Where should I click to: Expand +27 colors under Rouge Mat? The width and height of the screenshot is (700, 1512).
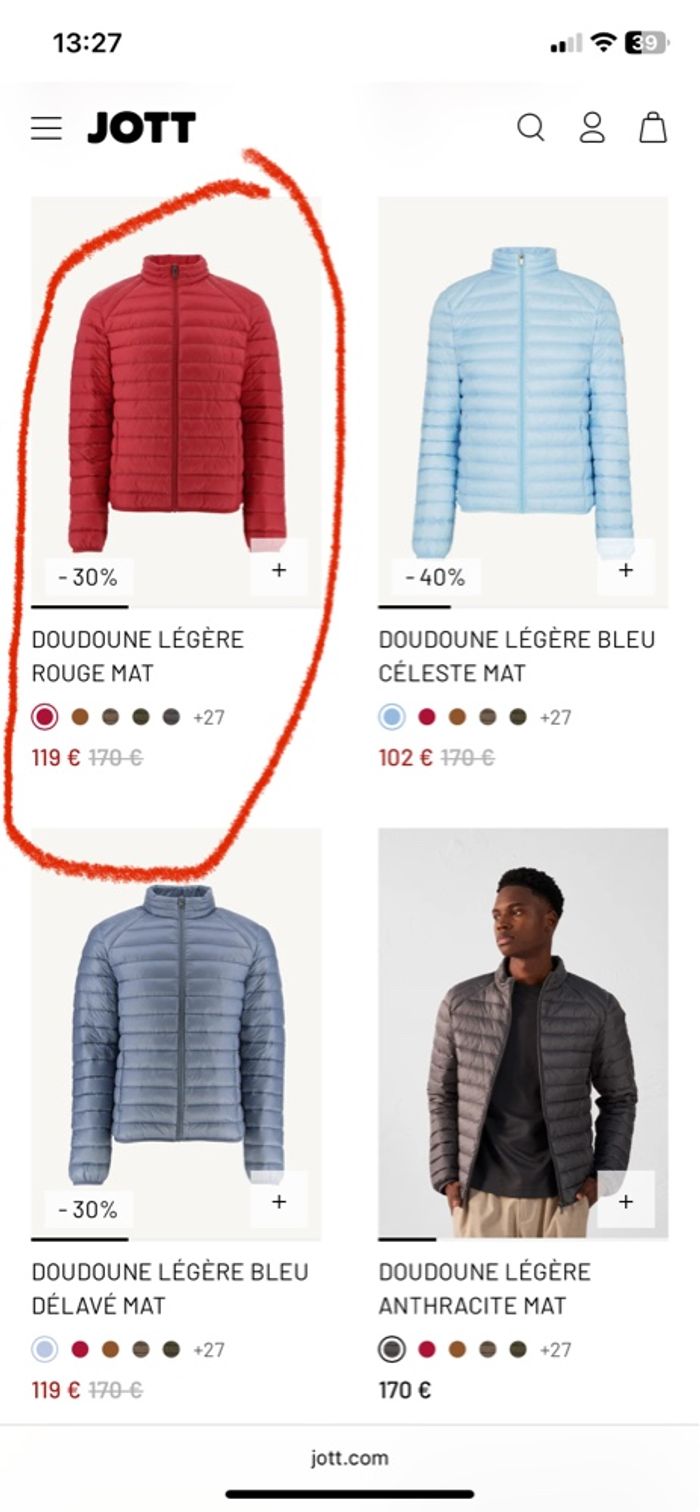point(209,717)
